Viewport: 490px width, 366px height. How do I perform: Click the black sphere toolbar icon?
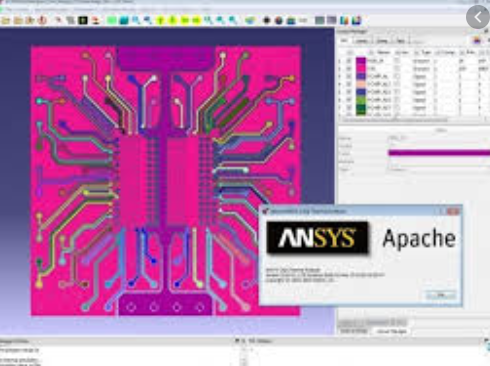tap(267, 21)
